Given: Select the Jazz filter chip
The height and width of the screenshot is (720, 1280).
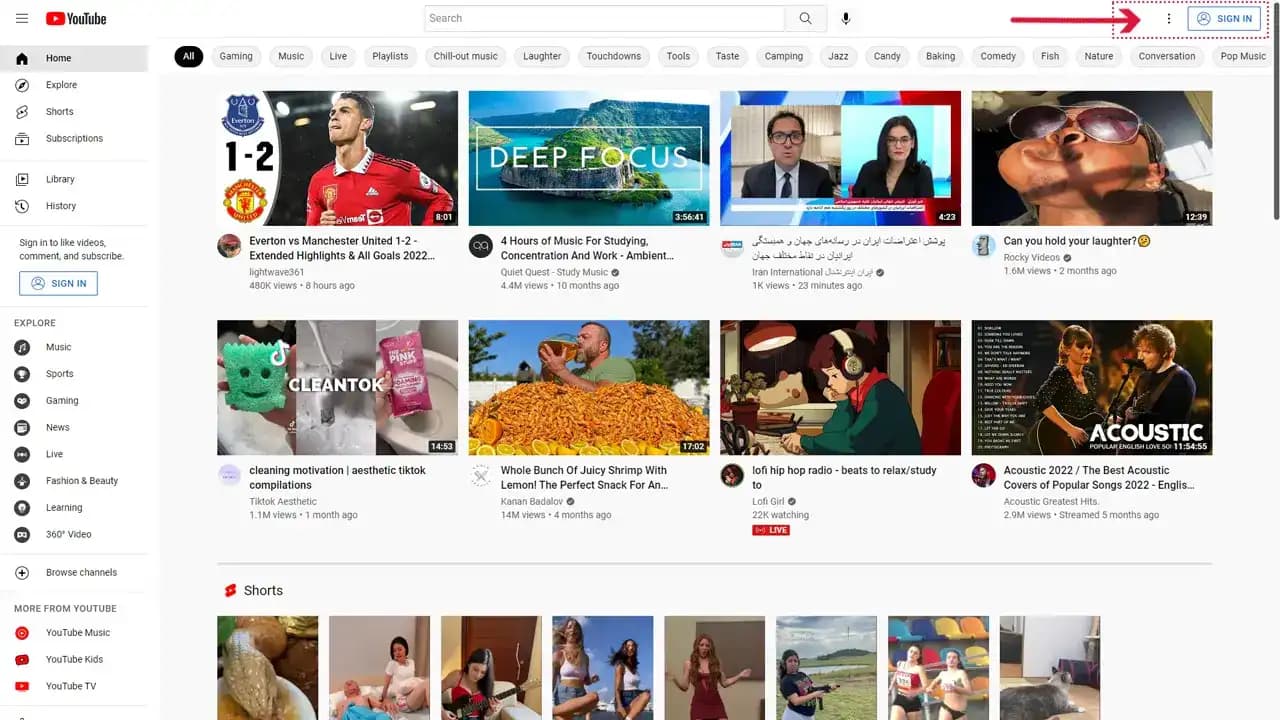Looking at the screenshot, I should click(x=838, y=56).
